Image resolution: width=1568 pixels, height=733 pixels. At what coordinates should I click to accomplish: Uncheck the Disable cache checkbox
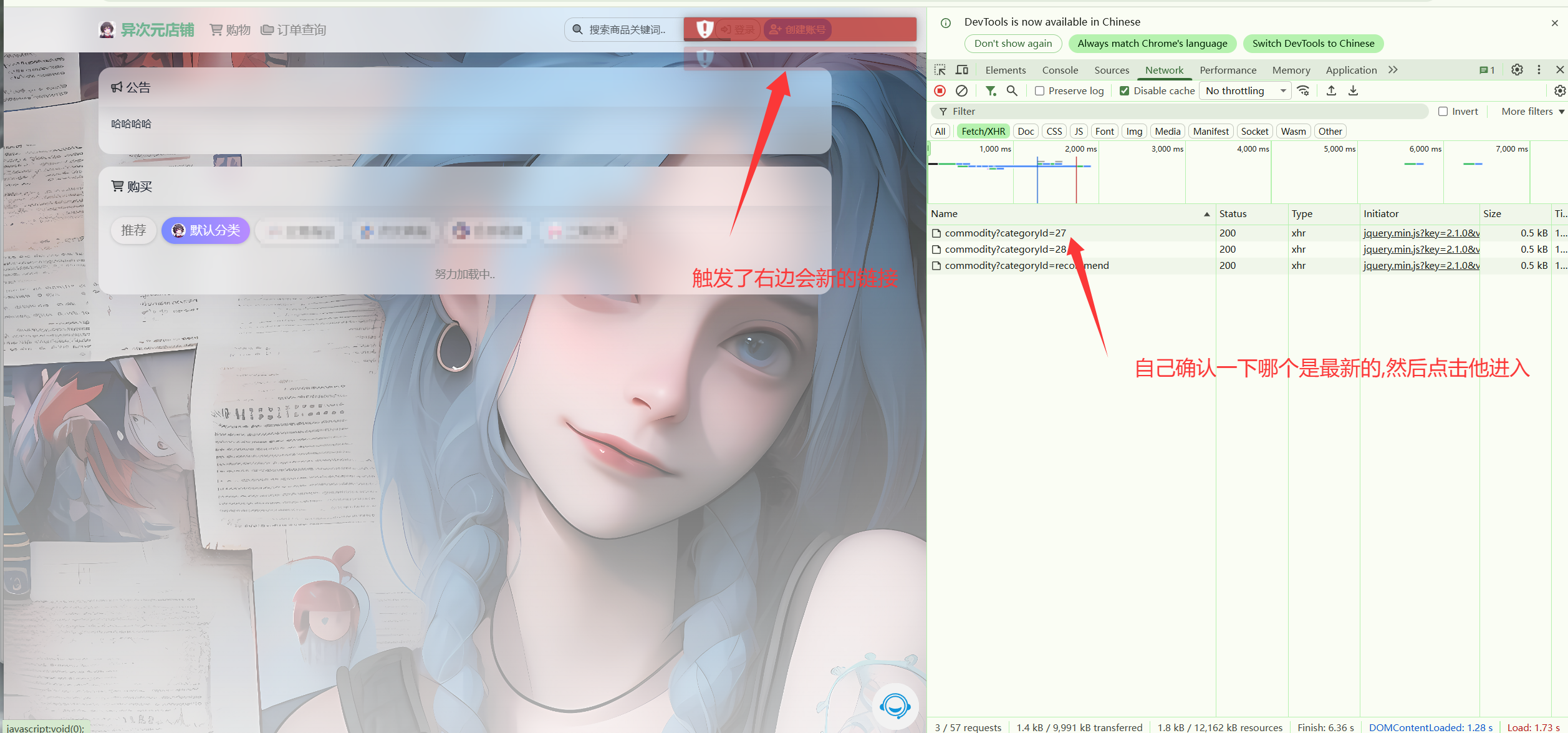(x=1125, y=91)
